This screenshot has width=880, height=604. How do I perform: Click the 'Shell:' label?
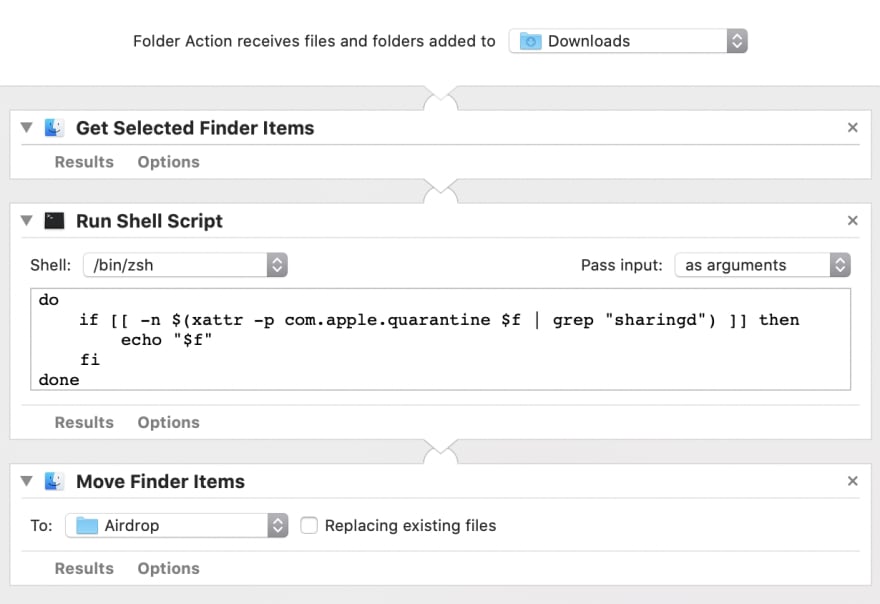(51, 265)
